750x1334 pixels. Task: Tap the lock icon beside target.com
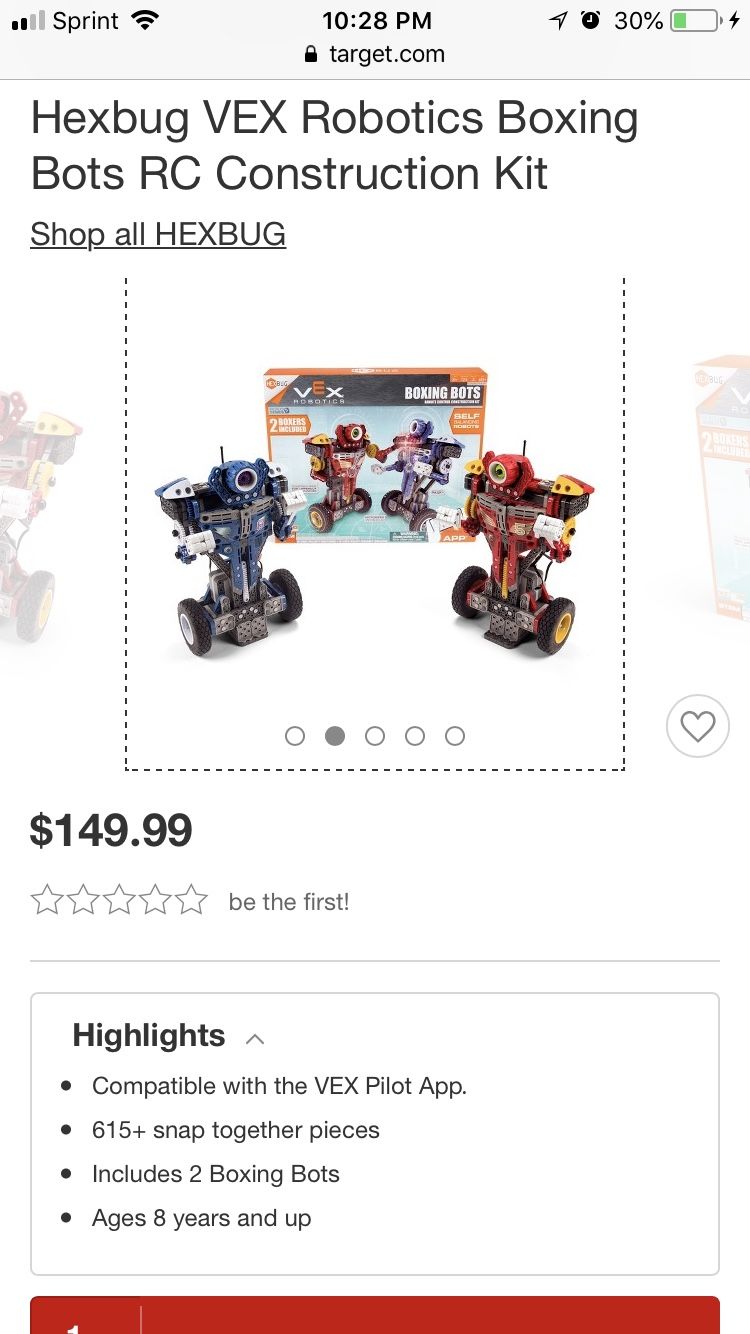click(312, 55)
